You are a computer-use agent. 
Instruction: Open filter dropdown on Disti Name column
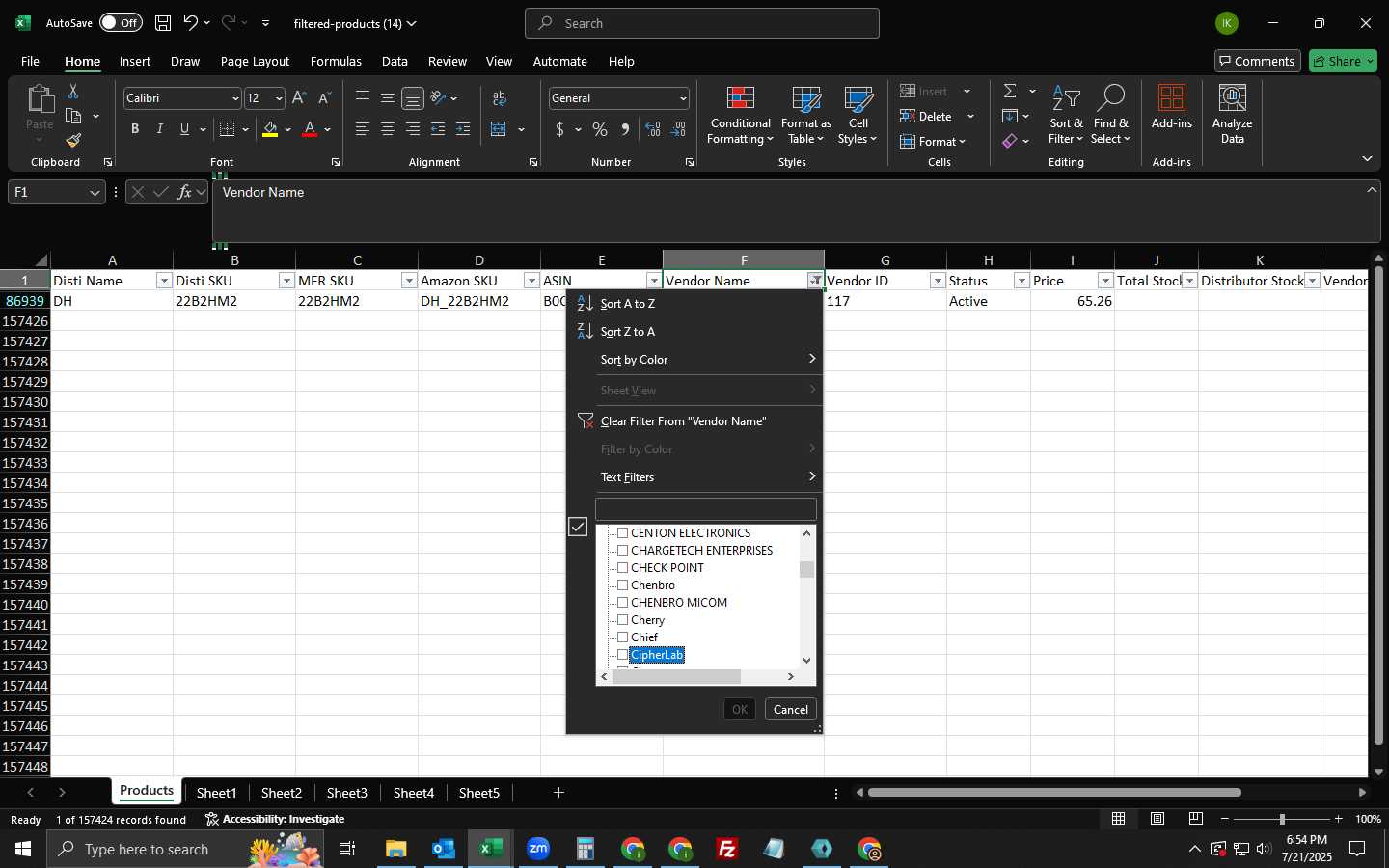coord(164,281)
